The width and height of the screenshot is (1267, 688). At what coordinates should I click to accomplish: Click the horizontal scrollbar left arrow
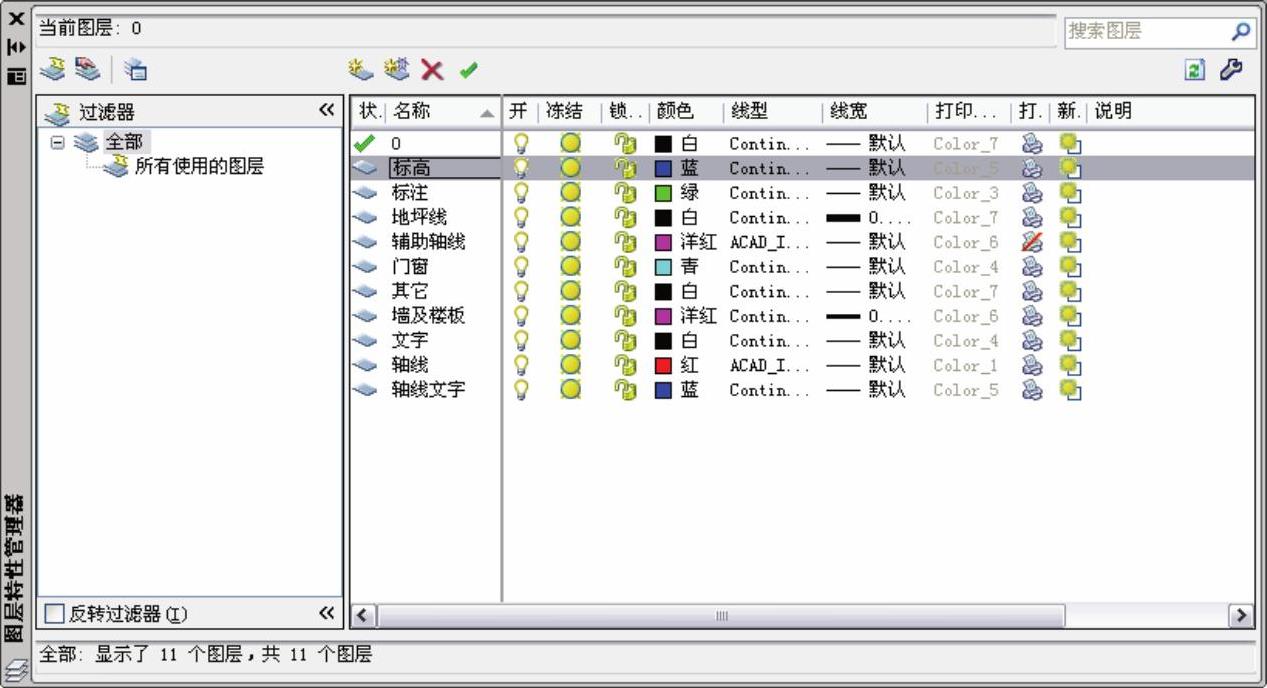pos(363,615)
